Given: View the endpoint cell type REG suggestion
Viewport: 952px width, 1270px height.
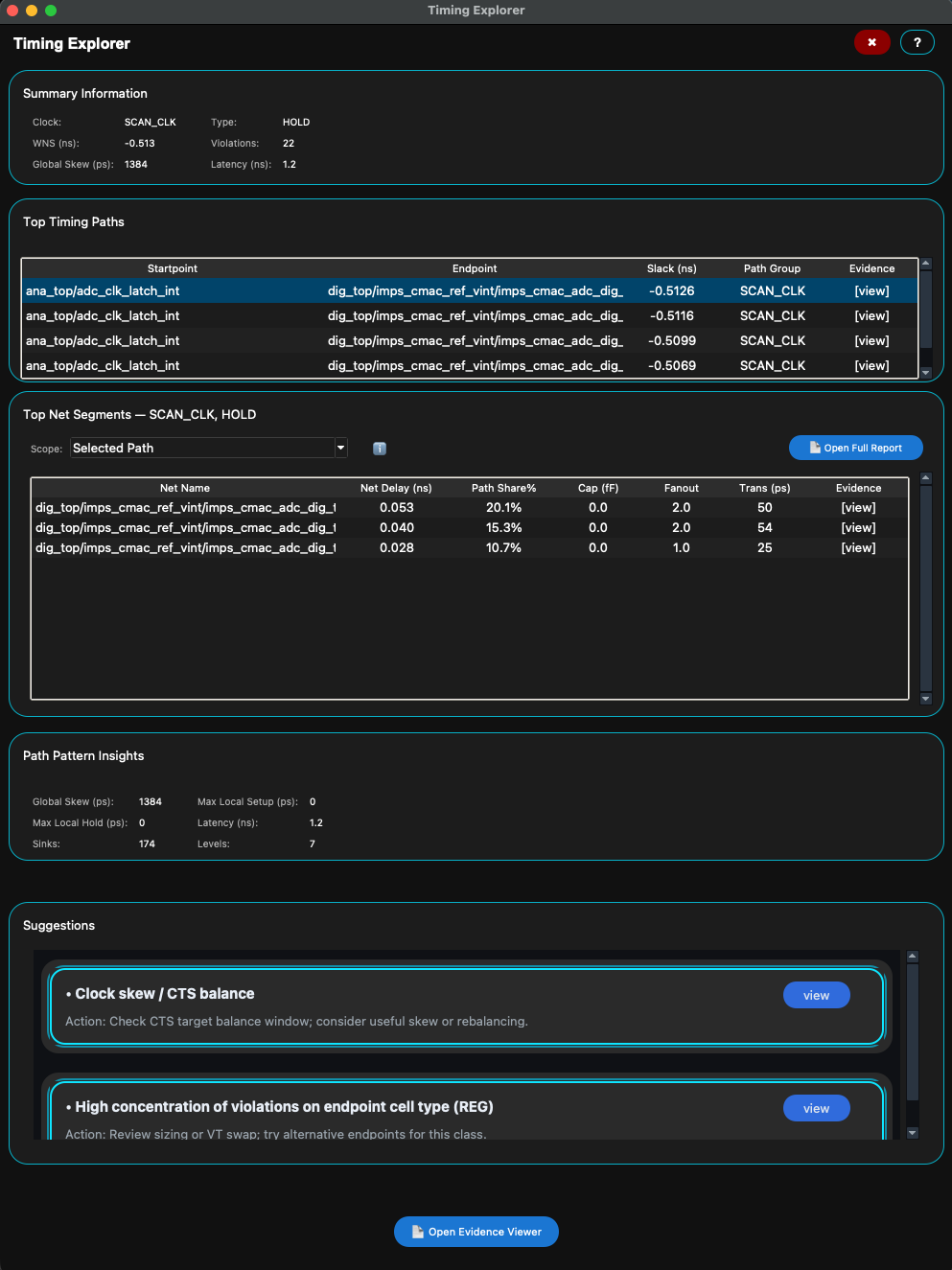Looking at the screenshot, I should [x=816, y=1108].
